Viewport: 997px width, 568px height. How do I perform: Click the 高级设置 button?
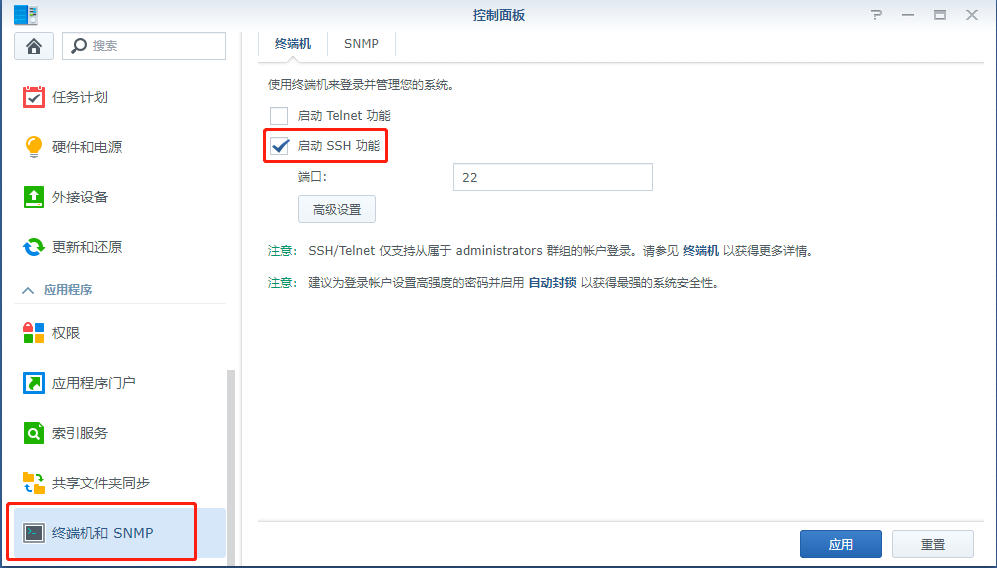[x=337, y=209]
